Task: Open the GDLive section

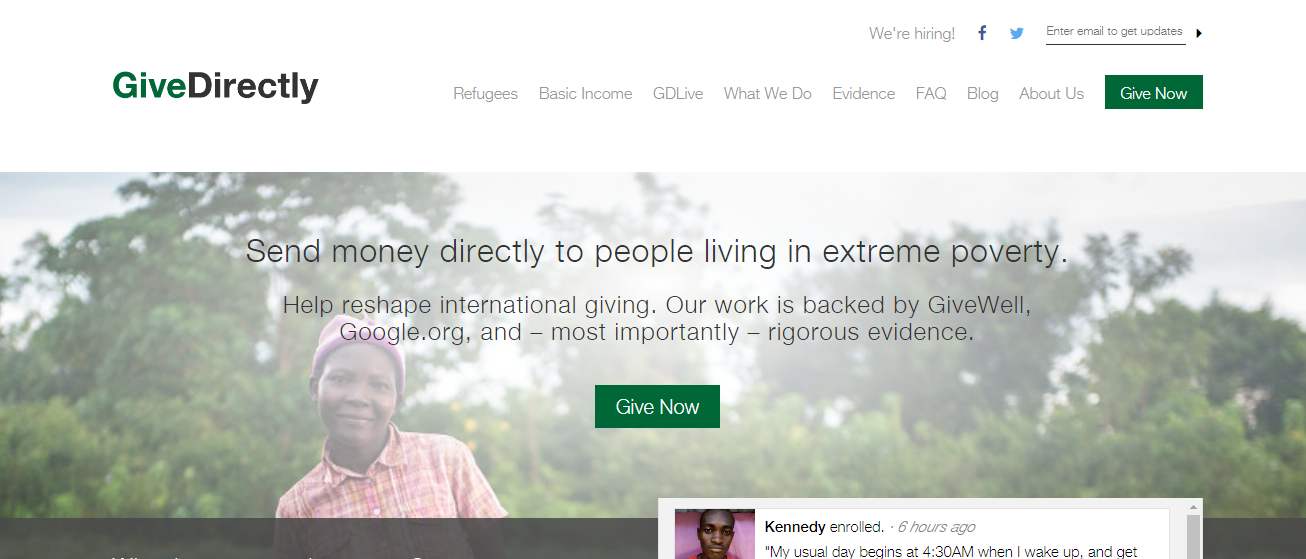Action: coord(678,93)
